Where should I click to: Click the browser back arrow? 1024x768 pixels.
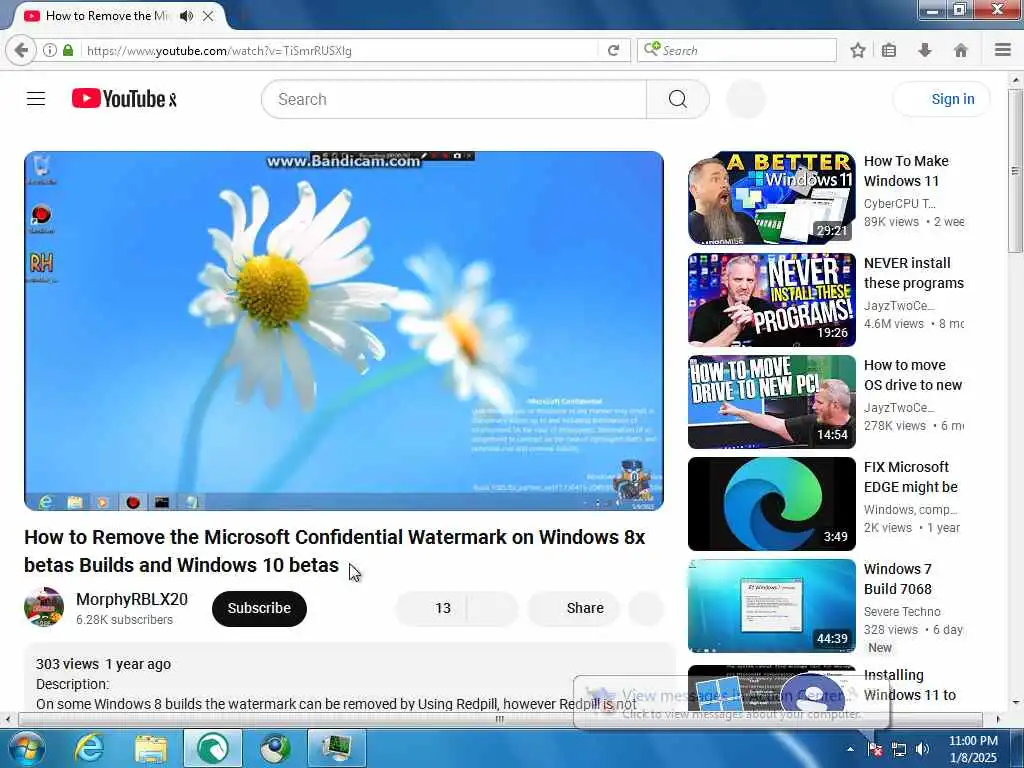[x=21, y=50]
